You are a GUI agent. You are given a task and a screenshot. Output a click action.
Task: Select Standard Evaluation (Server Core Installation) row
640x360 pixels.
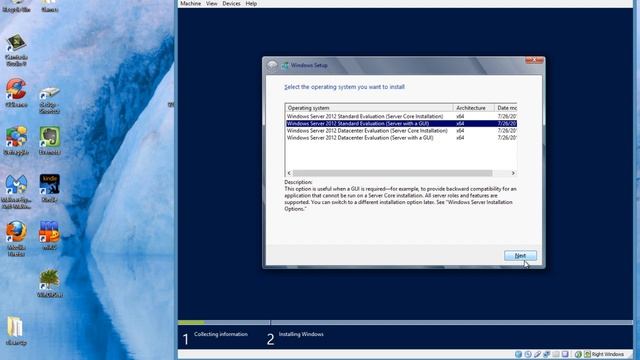tap(401, 116)
